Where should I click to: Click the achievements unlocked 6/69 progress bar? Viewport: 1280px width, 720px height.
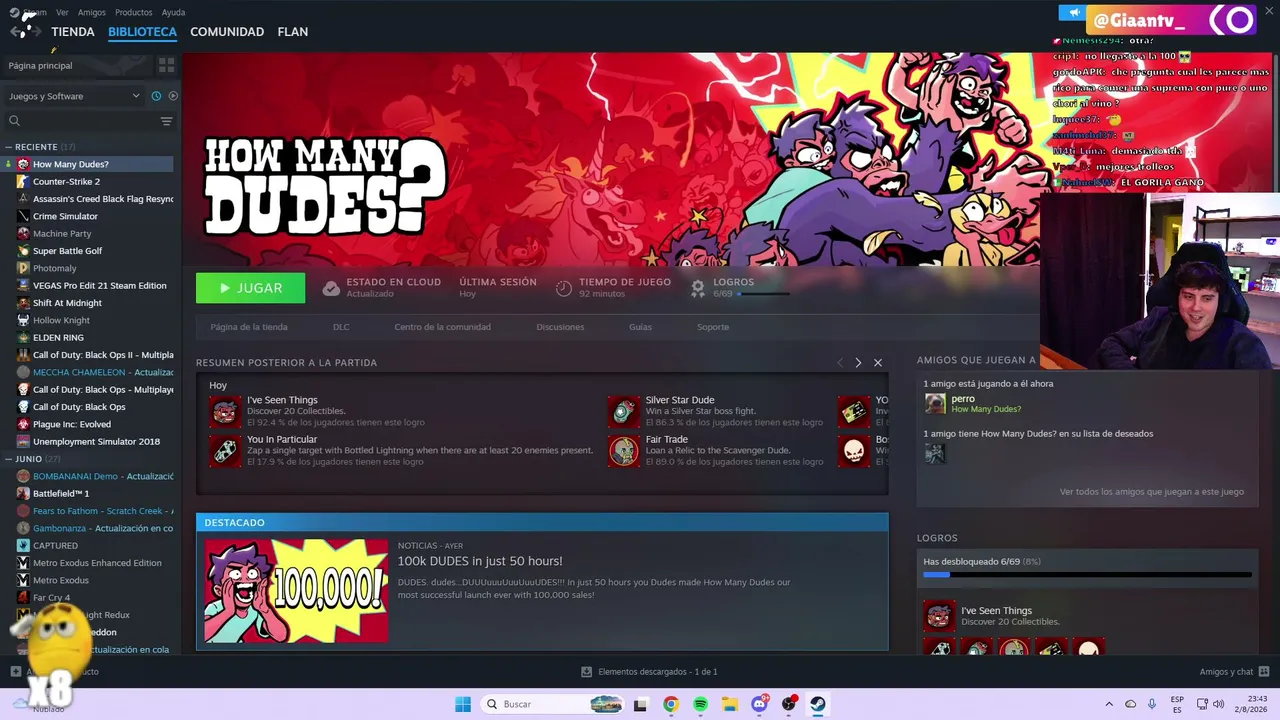click(1087, 575)
